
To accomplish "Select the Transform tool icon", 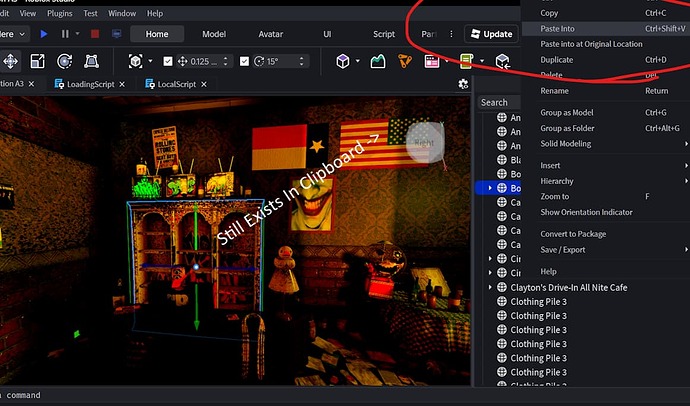I will tap(91, 61).
